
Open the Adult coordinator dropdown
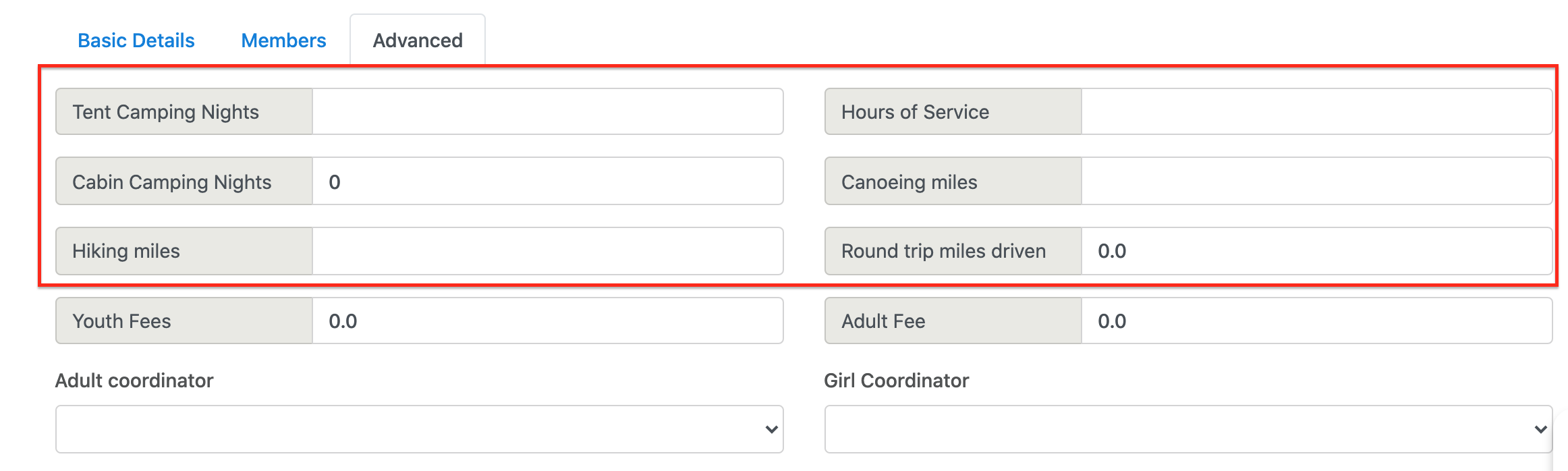419,429
